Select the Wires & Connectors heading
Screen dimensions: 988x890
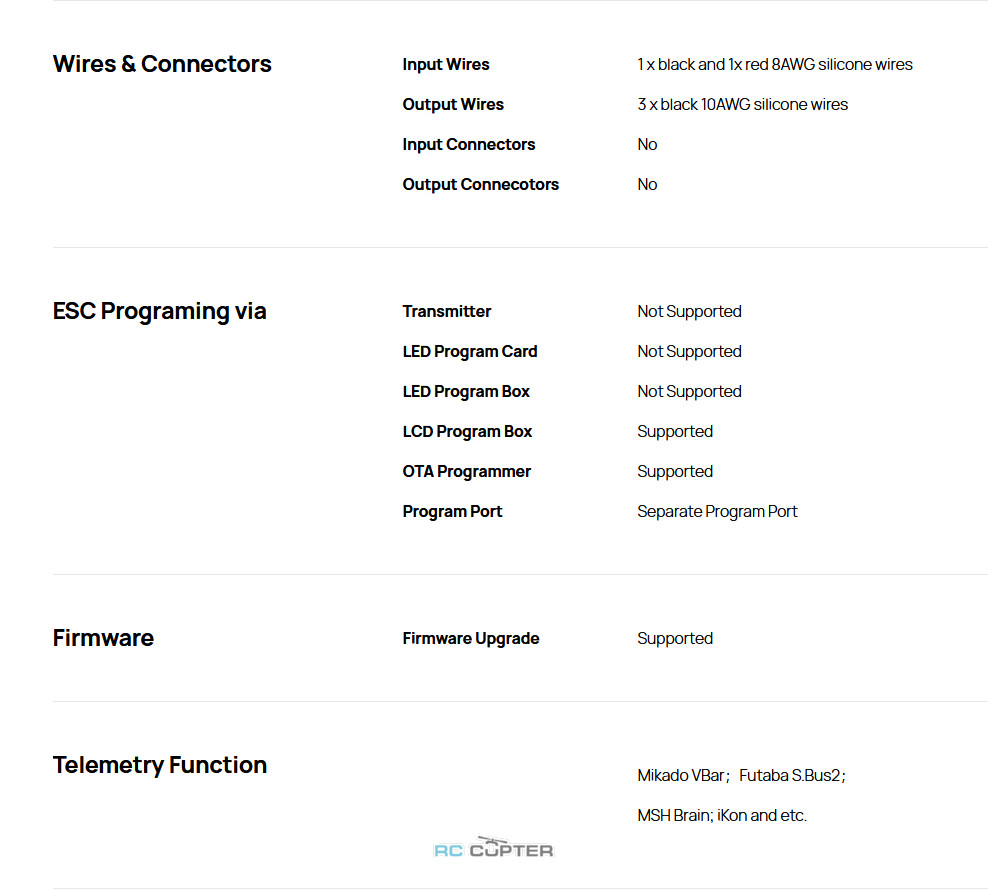(162, 64)
